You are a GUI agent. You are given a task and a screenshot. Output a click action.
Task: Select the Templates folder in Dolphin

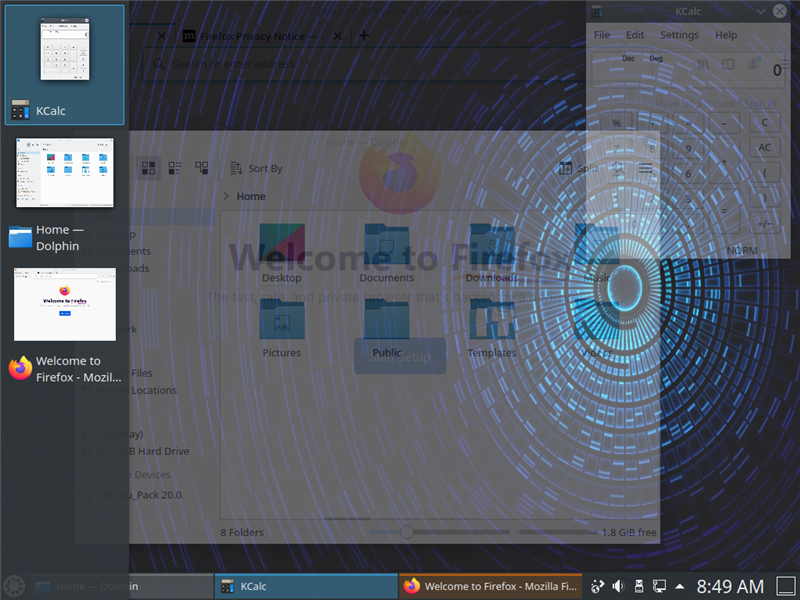coord(492,328)
